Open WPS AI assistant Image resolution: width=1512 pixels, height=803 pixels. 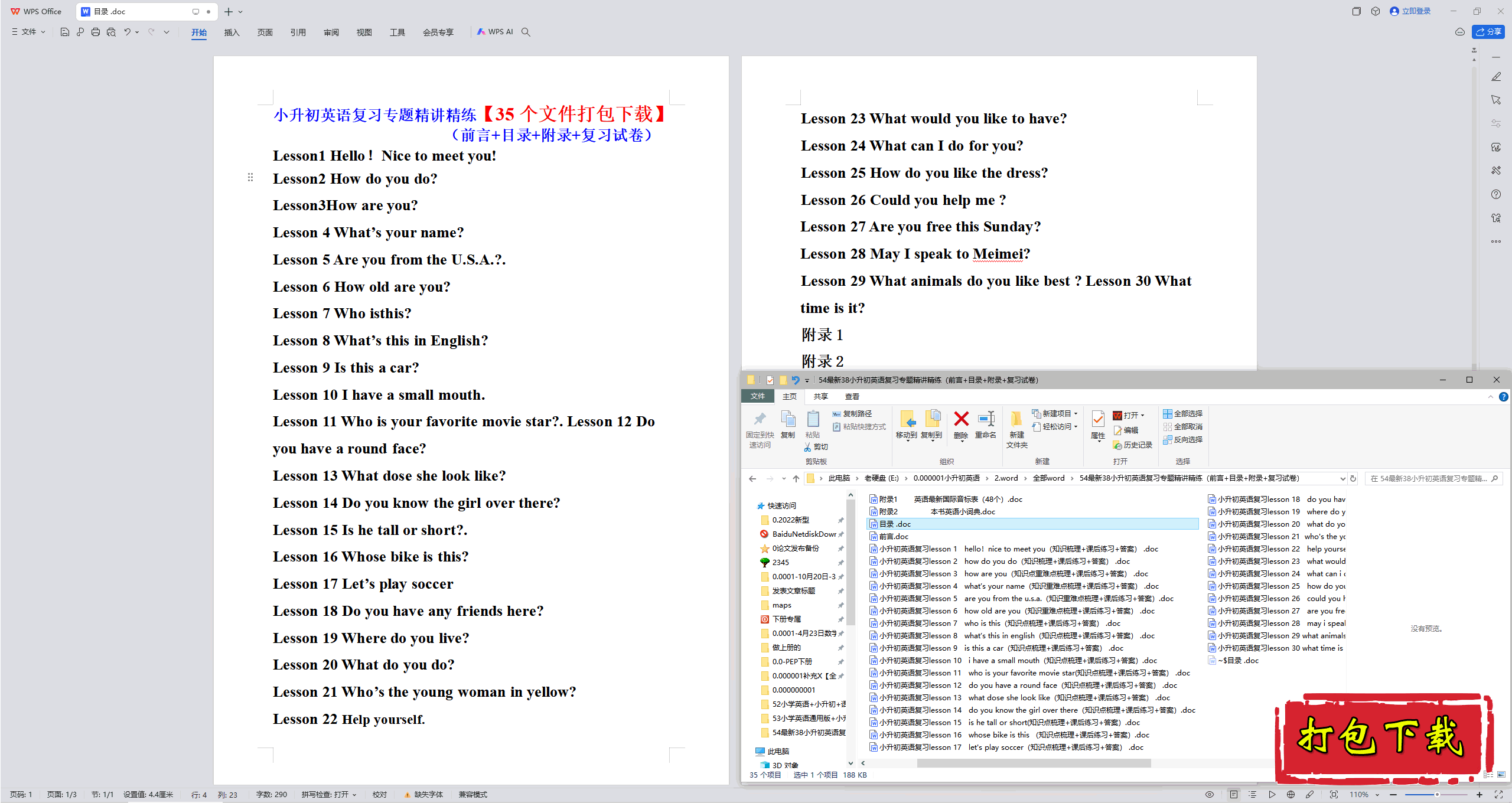[x=495, y=32]
